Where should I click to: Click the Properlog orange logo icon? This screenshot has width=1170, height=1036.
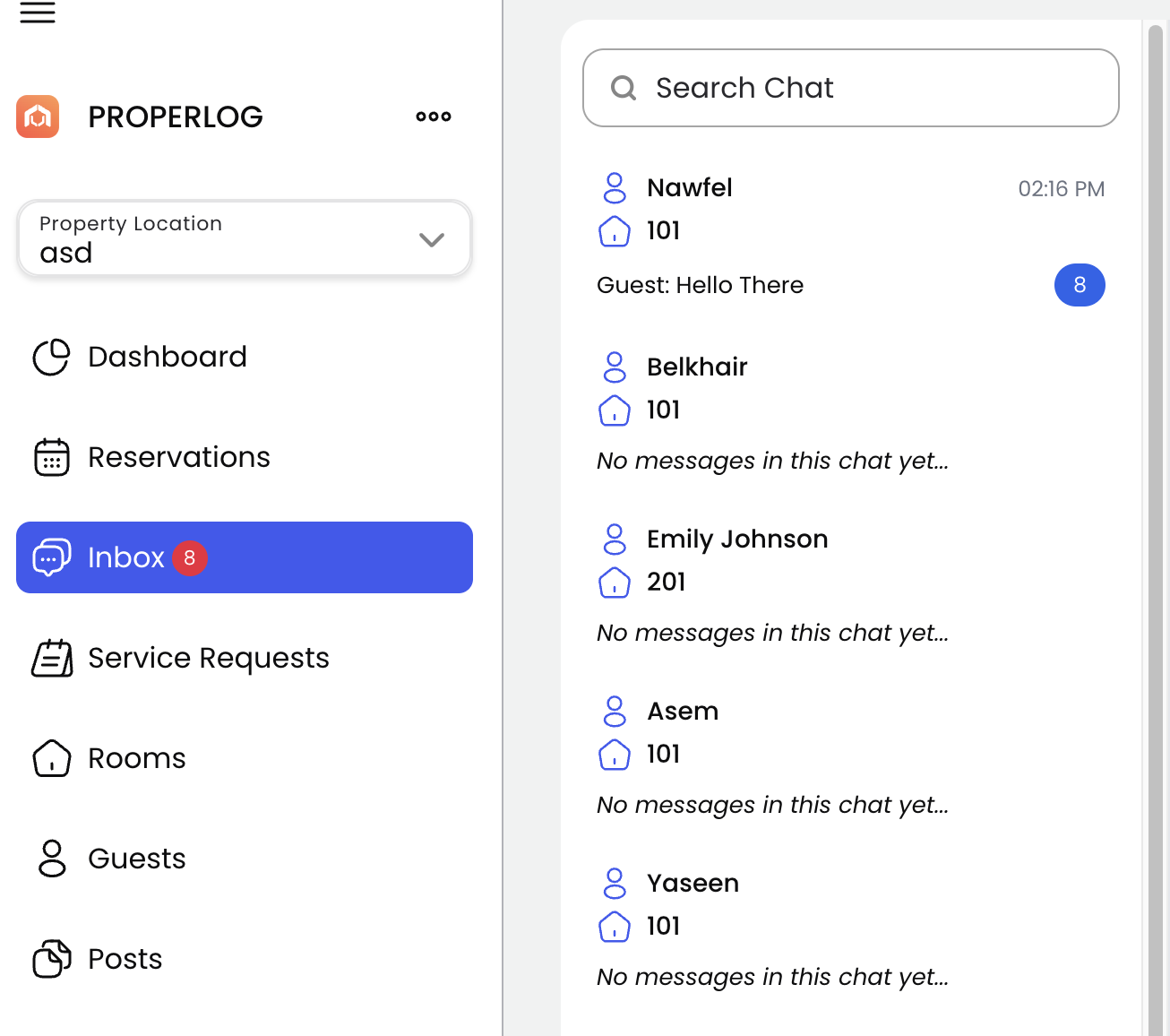[x=38, y=117]
